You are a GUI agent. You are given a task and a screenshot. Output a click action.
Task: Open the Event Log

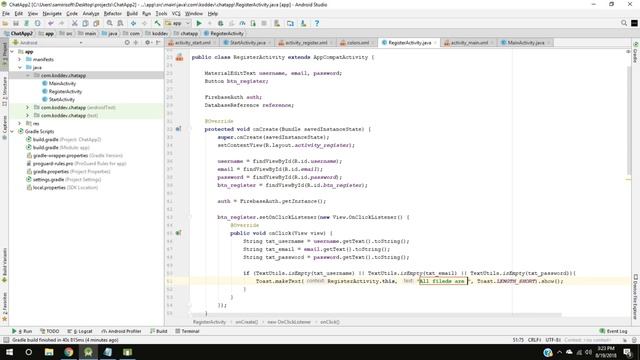[x=613, y=331]
